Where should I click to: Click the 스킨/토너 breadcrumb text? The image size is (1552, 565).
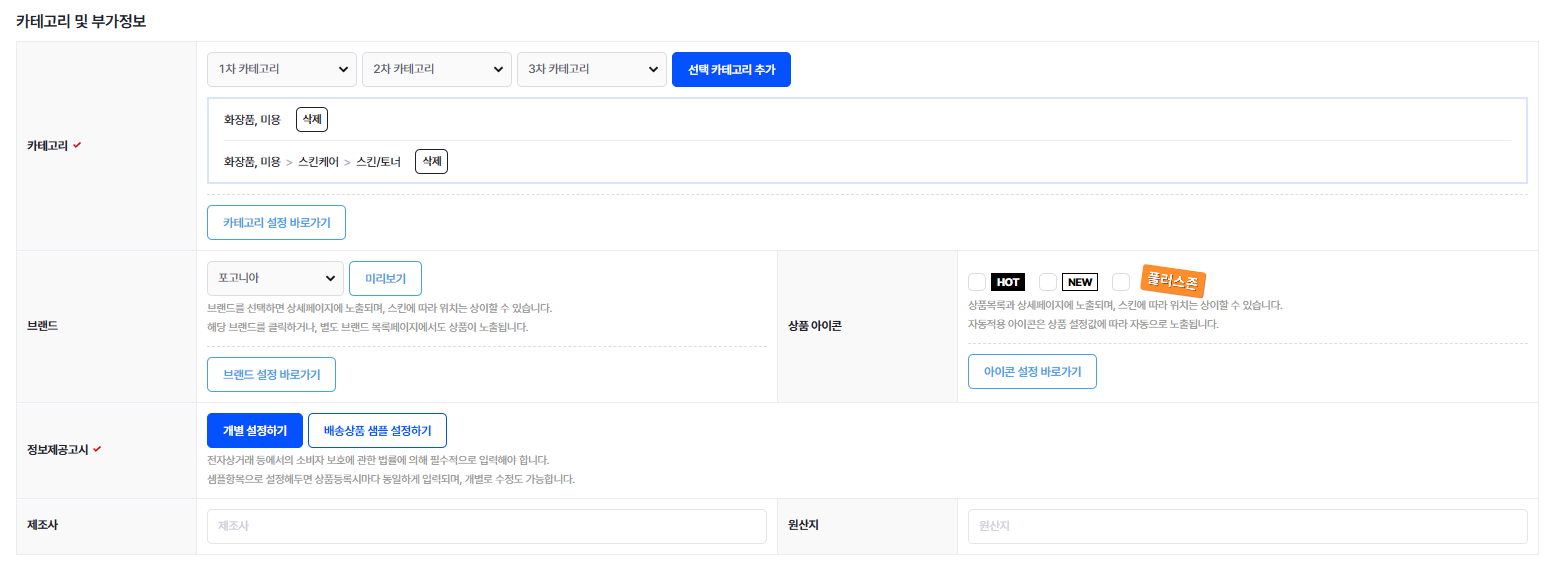point(378,161)
